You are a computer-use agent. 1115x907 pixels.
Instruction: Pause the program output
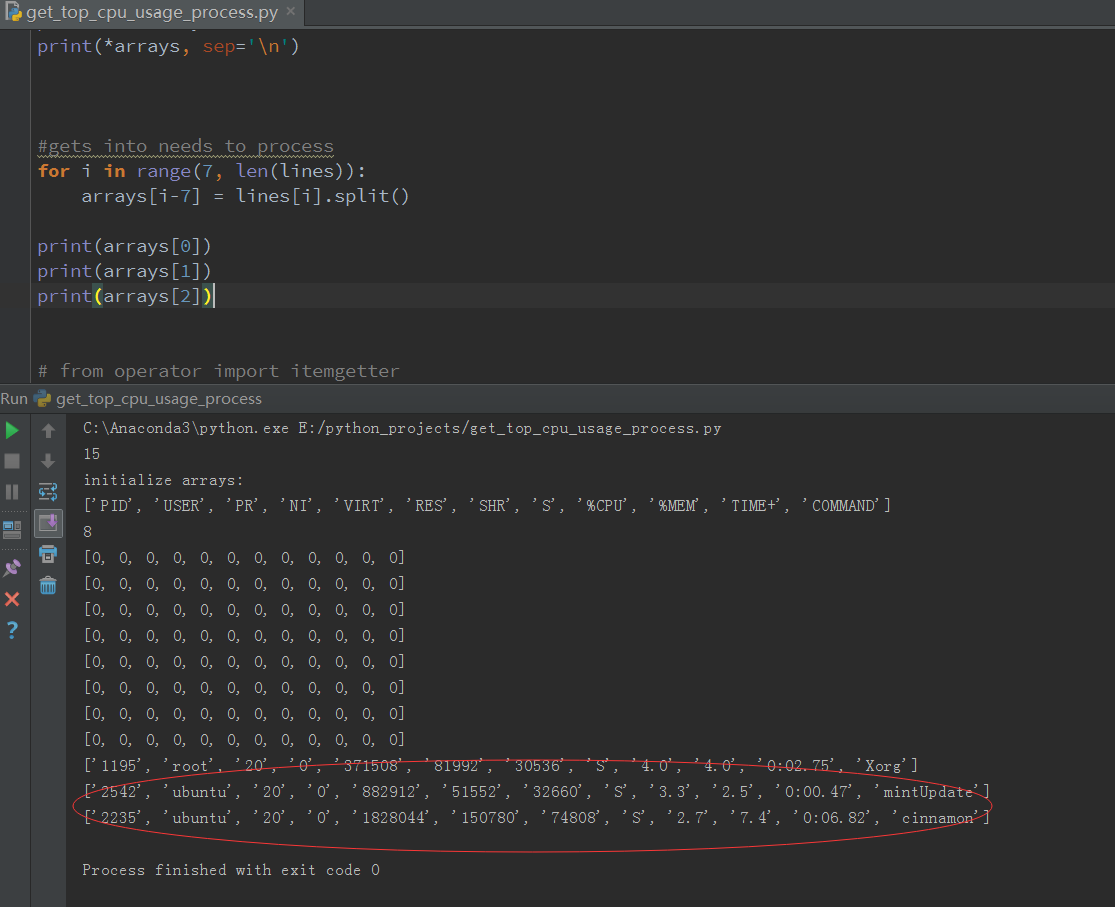tap(12, 492)
